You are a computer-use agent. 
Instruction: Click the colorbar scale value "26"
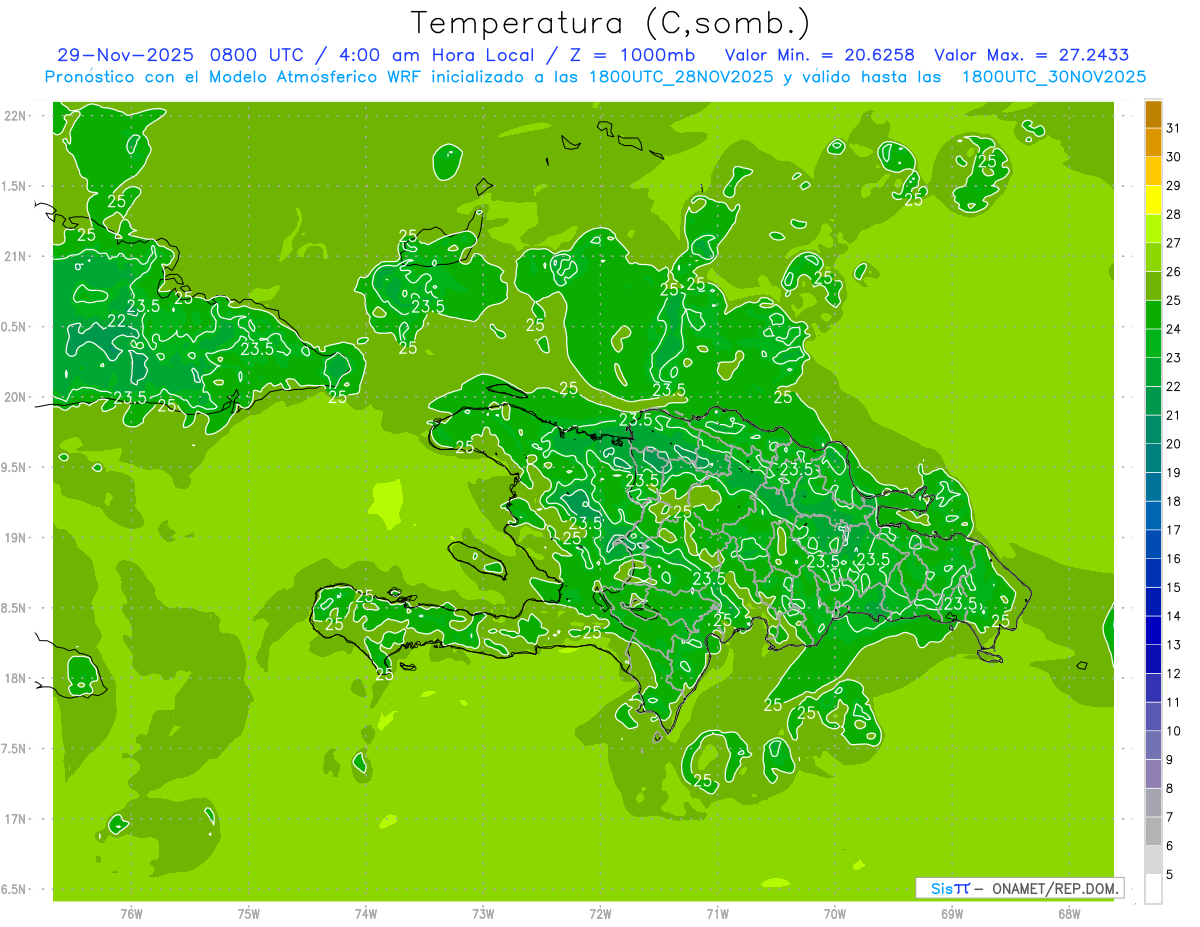point(1173,271)
